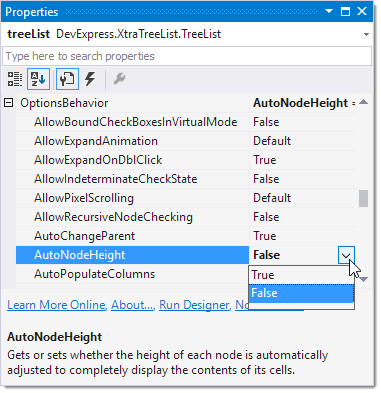Choose True in the dropdown list

(x=301, y=275)
